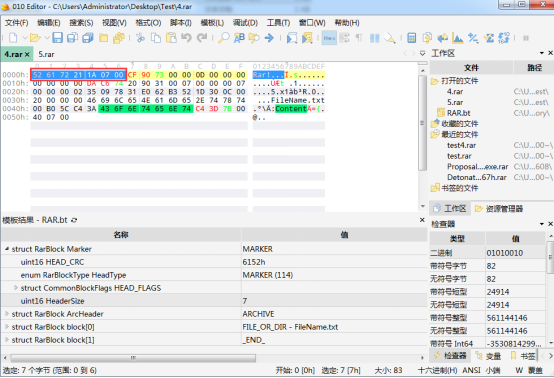Expand struct RarBlock ArcHeader
This screenshot has height=378, width=554.
pyautogui.click(x=7, y=314)
